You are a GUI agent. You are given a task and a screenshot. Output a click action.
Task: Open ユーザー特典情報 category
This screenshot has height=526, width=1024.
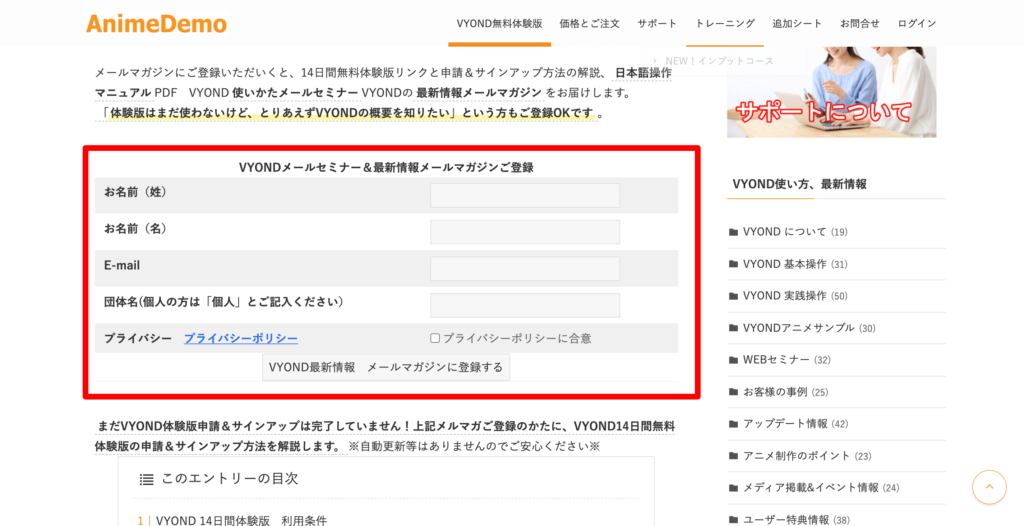click(786, 519)
